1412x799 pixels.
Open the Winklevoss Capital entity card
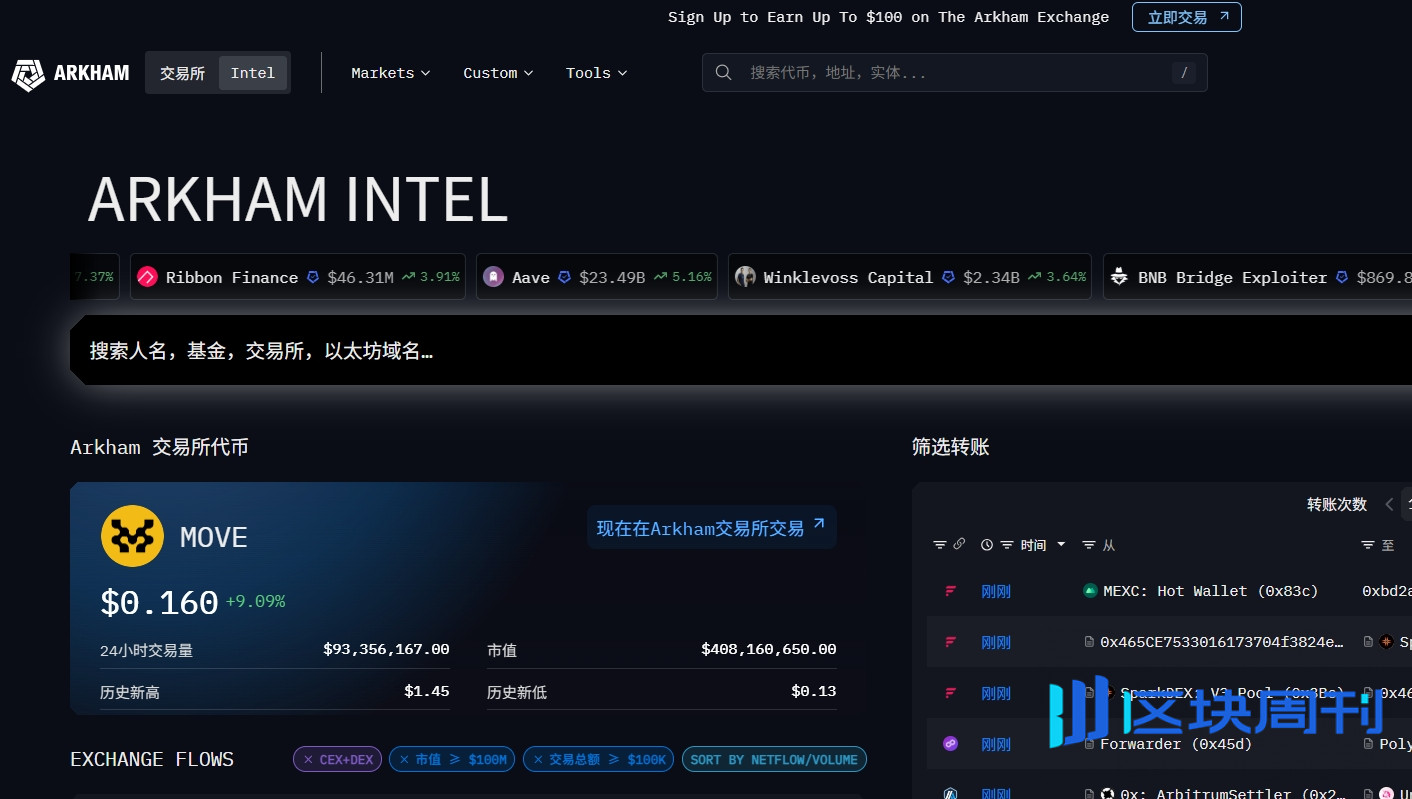tap(910, 277)
